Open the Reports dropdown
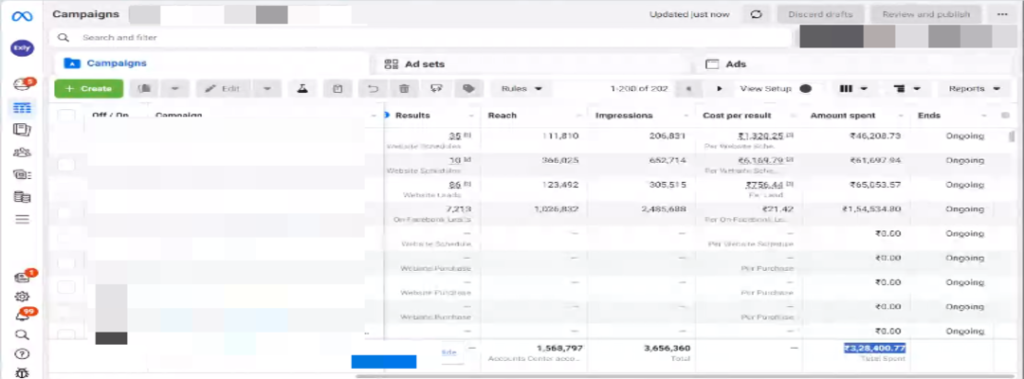 [974, 88]
